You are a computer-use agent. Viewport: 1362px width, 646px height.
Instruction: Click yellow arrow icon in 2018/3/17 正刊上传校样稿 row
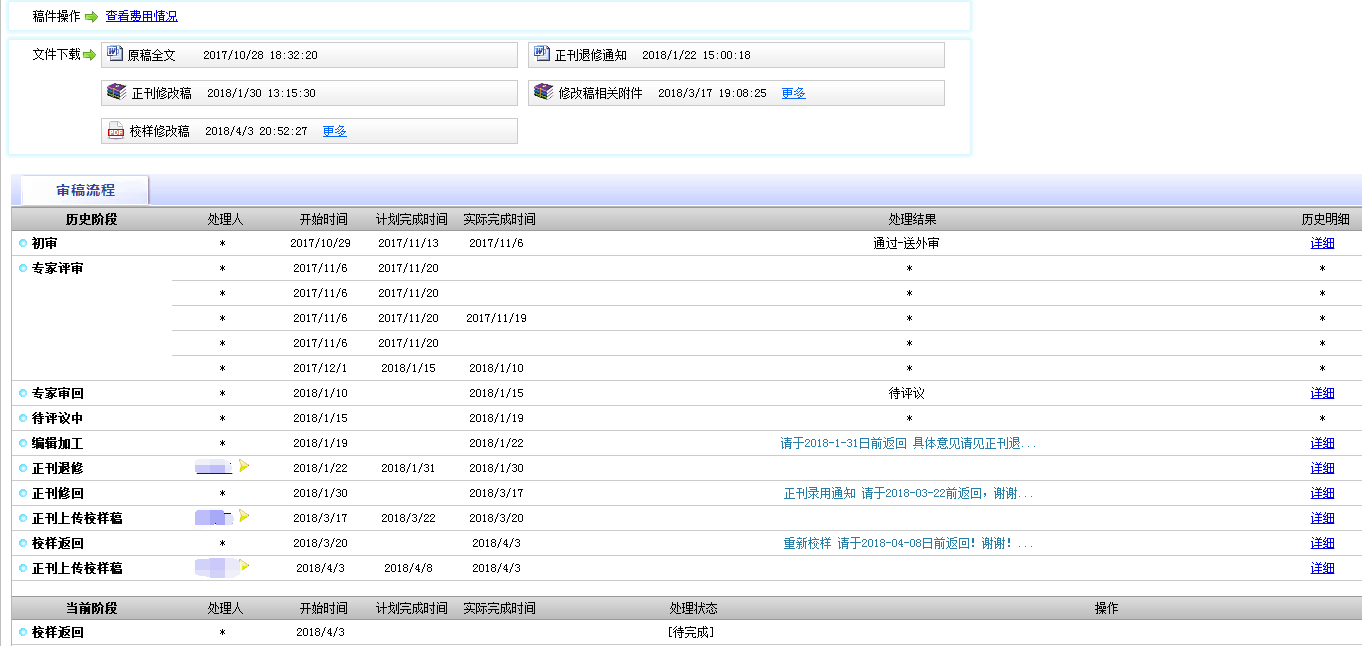(244, 516)
